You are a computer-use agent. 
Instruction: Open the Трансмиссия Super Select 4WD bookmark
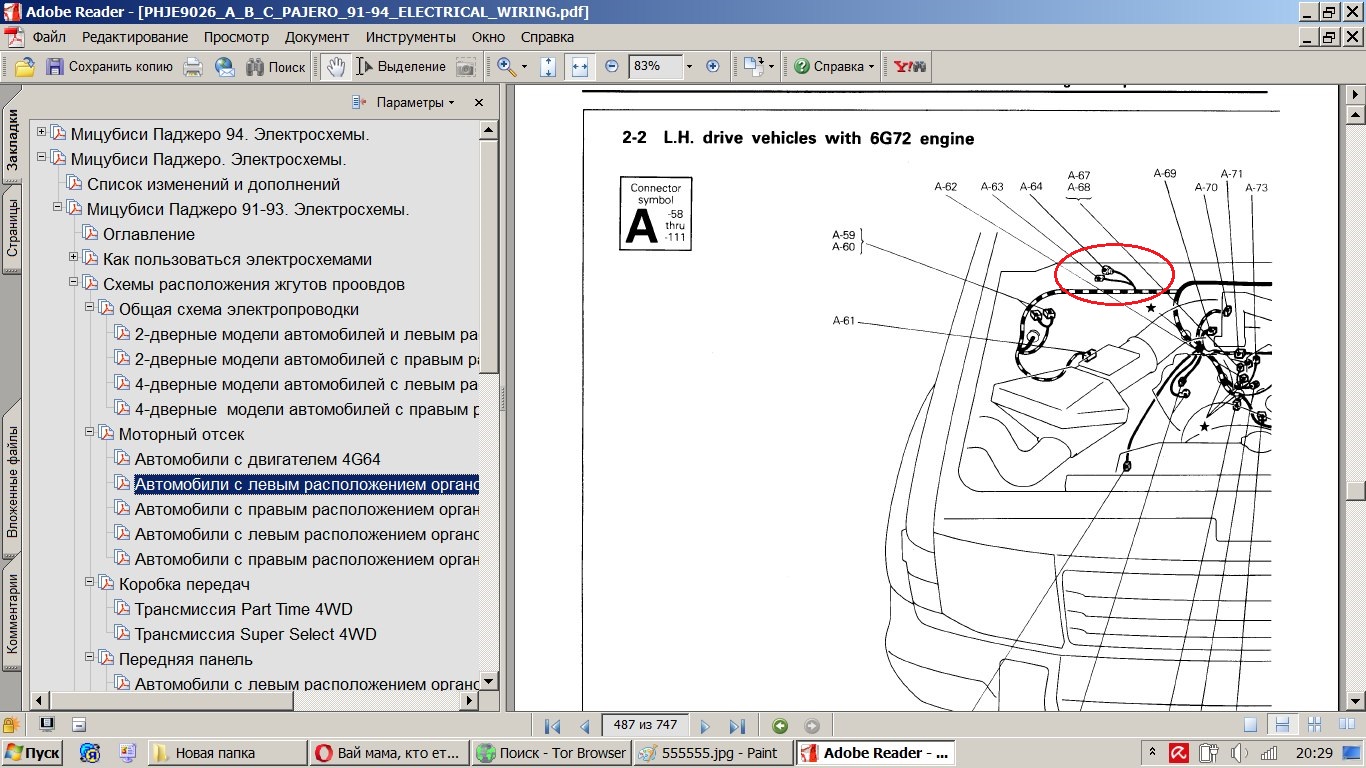pyautogui.click(x=255, y=634)
